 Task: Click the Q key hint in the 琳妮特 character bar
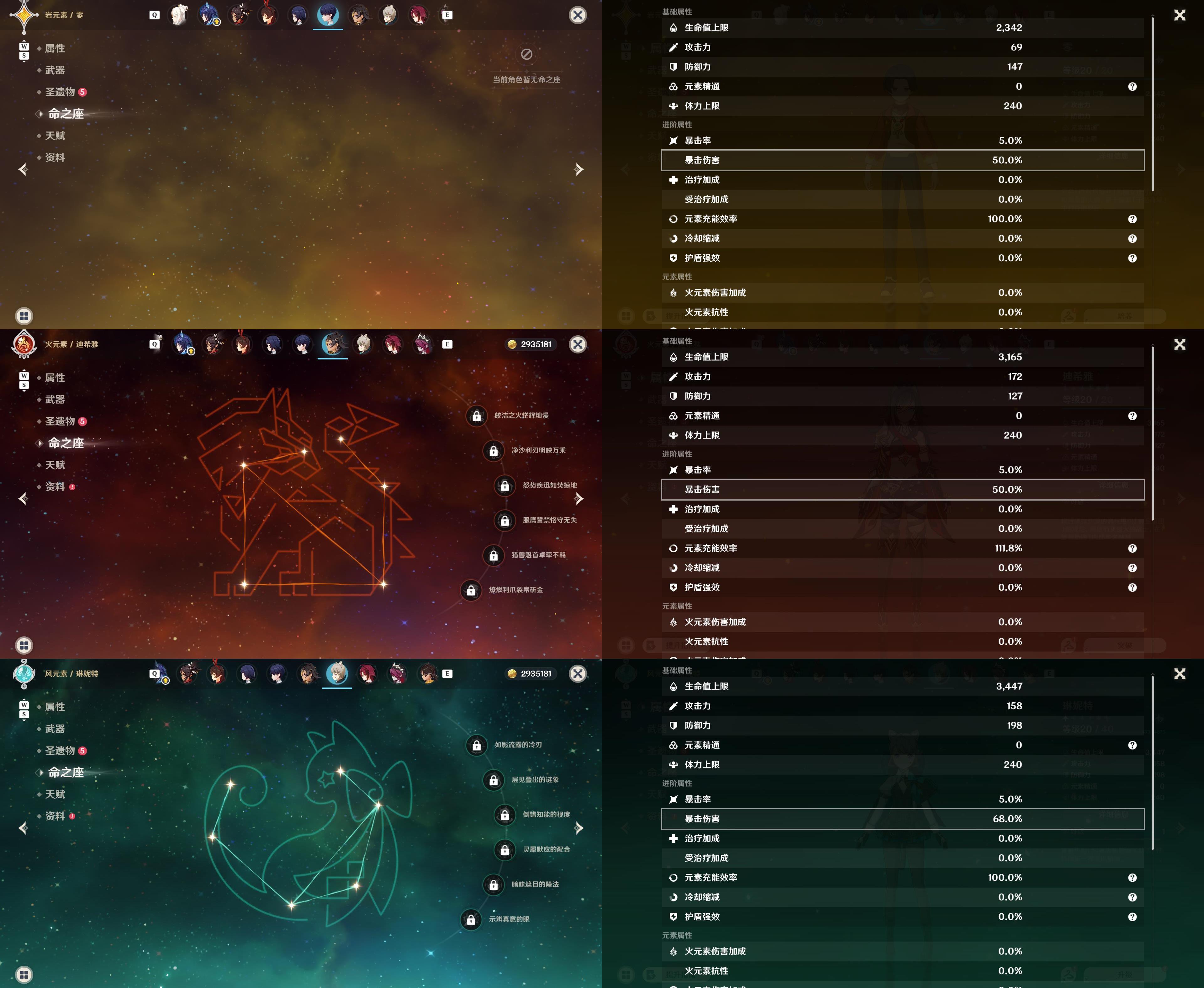point(154,674)
